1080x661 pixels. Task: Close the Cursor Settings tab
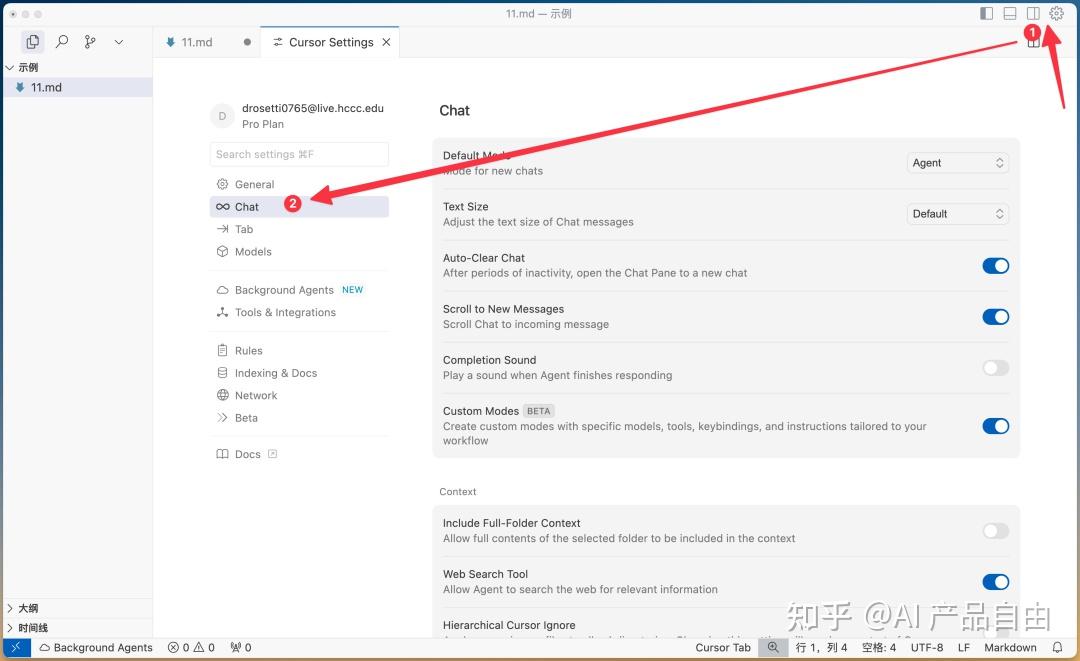(x=386, y=42)
